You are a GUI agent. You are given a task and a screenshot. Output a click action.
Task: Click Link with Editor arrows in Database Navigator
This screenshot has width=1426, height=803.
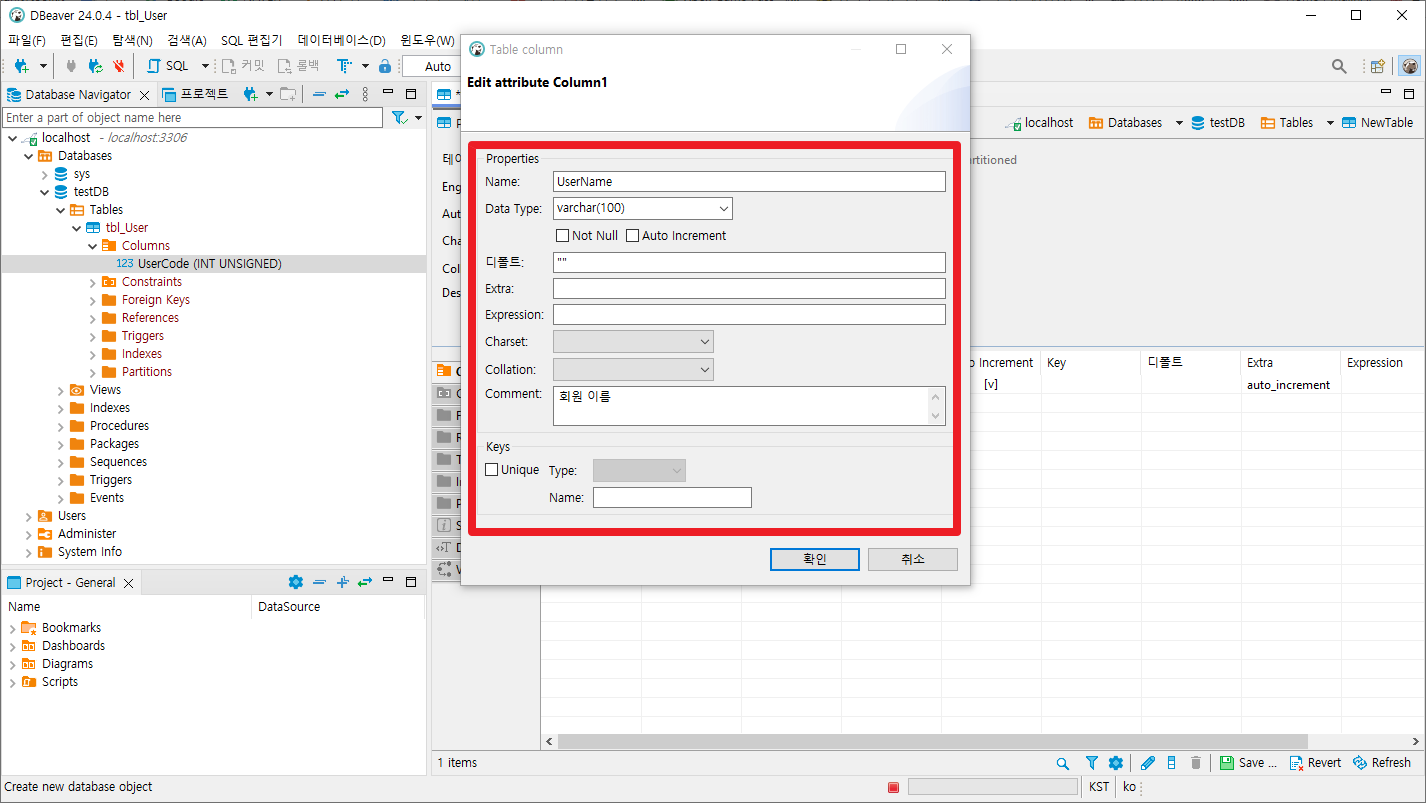click(341, 94)
